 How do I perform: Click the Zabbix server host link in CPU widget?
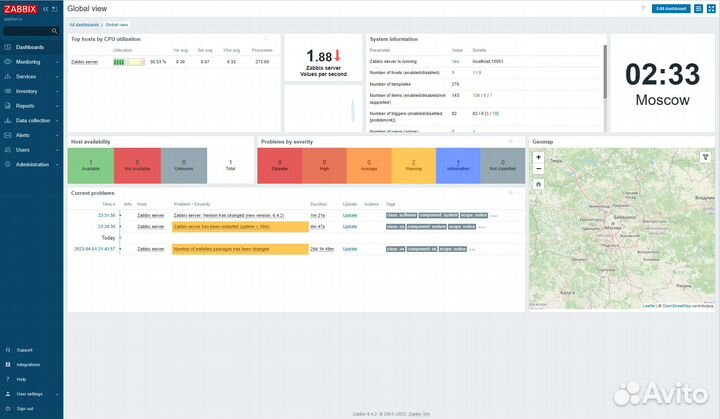(84, 61)
